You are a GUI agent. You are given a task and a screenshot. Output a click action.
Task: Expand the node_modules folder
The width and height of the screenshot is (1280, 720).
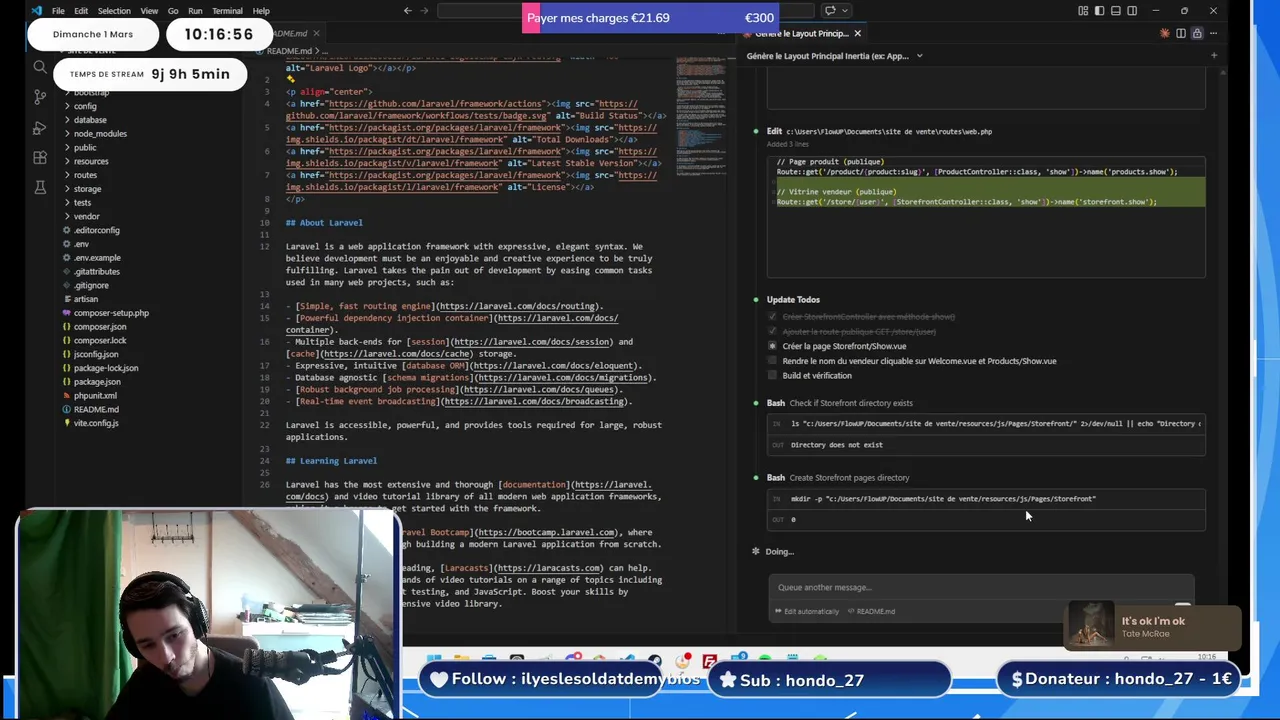[x=99, y=134]
